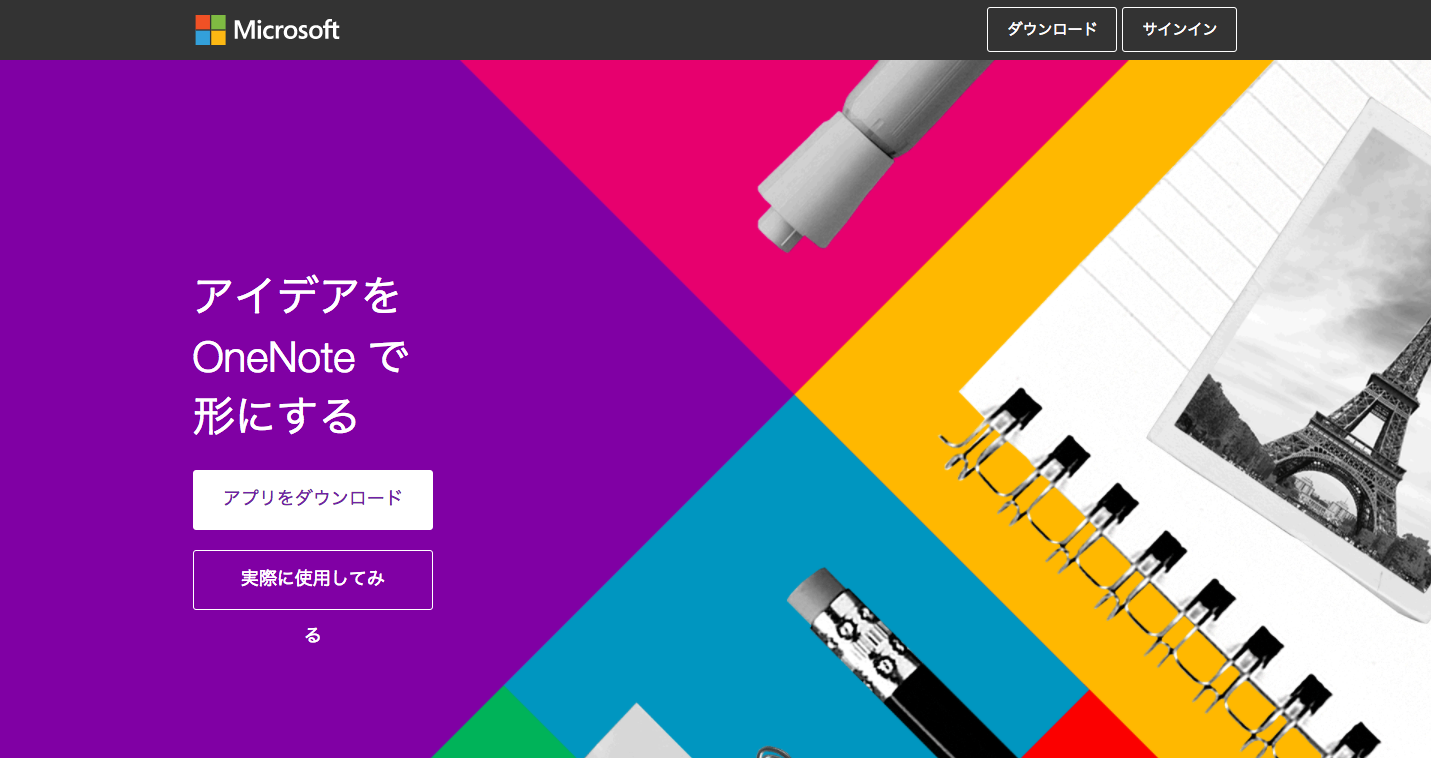
Task: Open the ダウンロード option in the top bar
Action: [1051, 29]
